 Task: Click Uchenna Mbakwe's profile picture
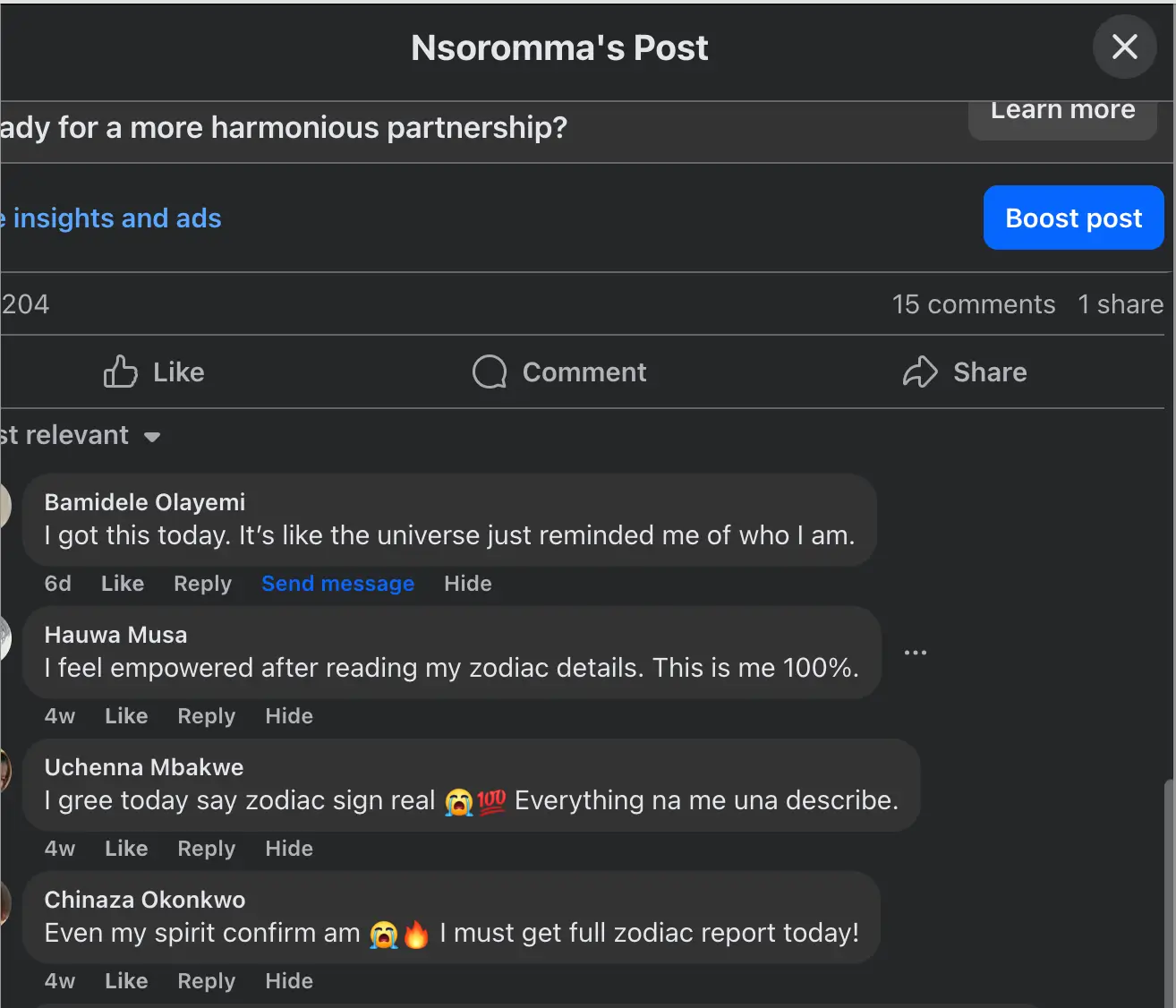click(x=4, y=772)
